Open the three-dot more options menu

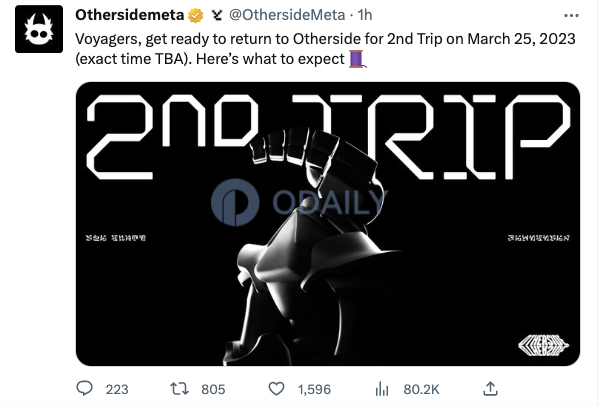571,16
